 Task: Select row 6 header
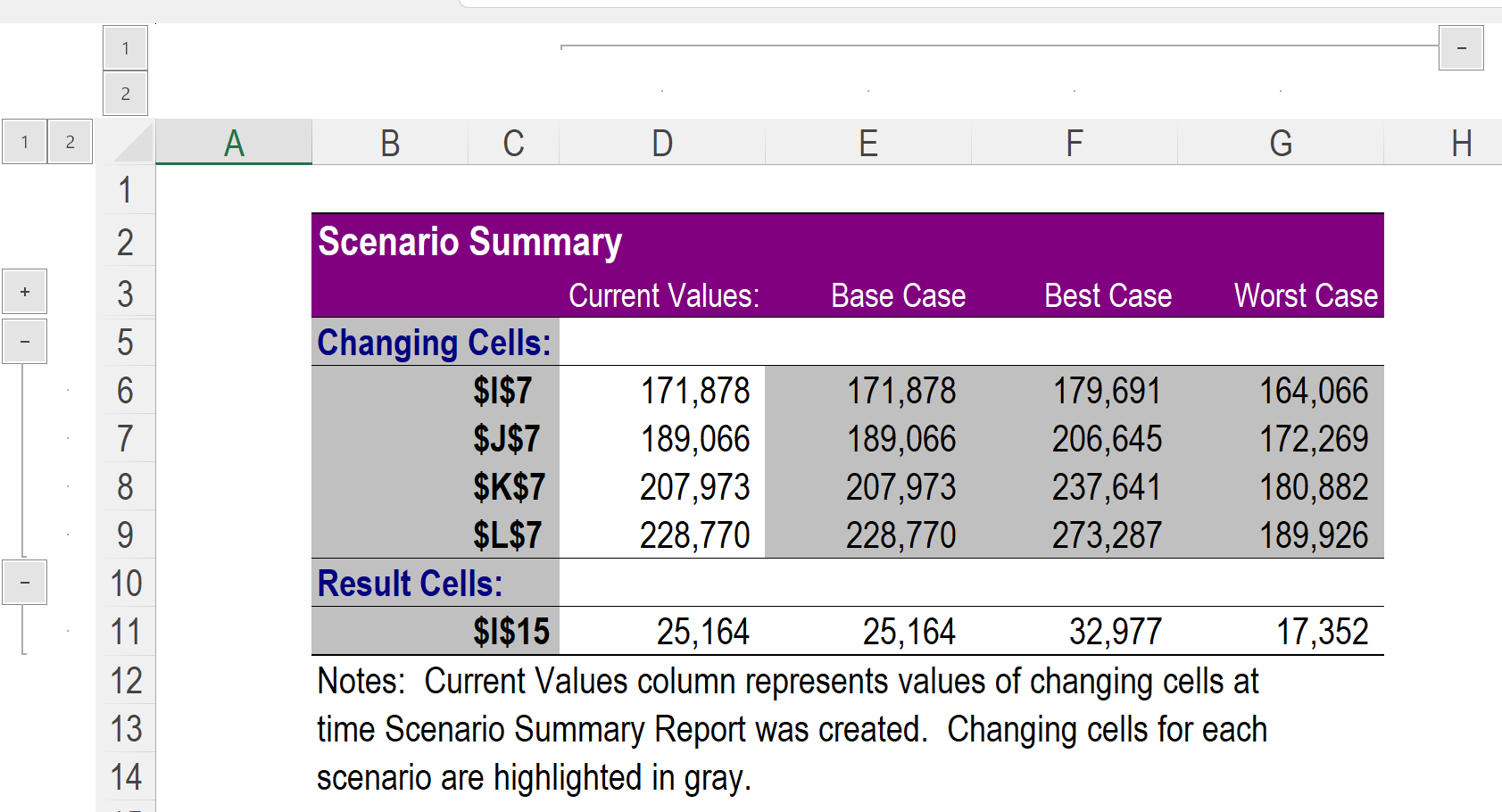126,391
